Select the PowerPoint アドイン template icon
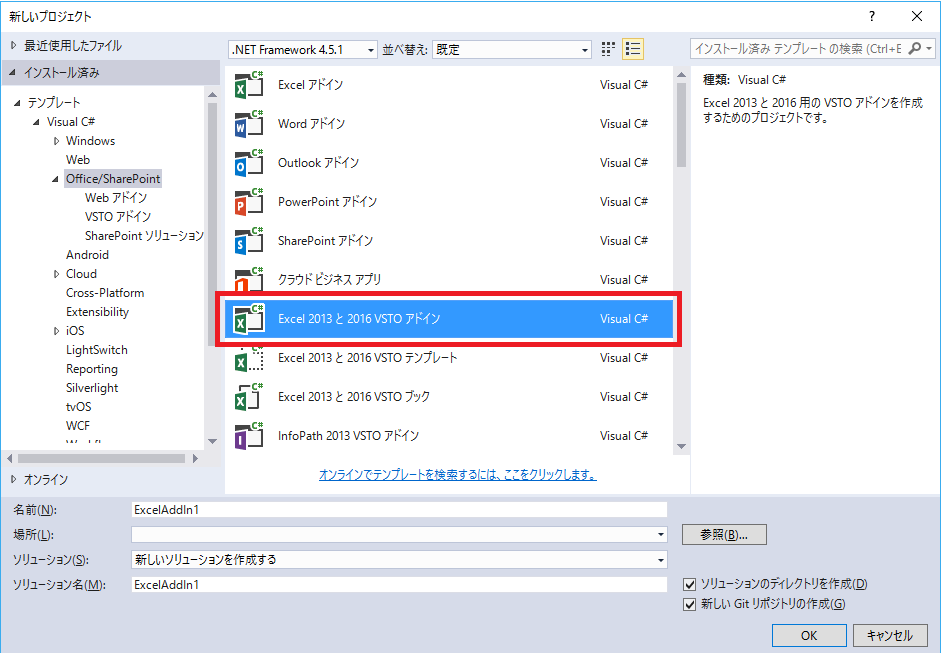Image resolution: width=942 pixels, height=654 pixels. (x=249, y=202)
